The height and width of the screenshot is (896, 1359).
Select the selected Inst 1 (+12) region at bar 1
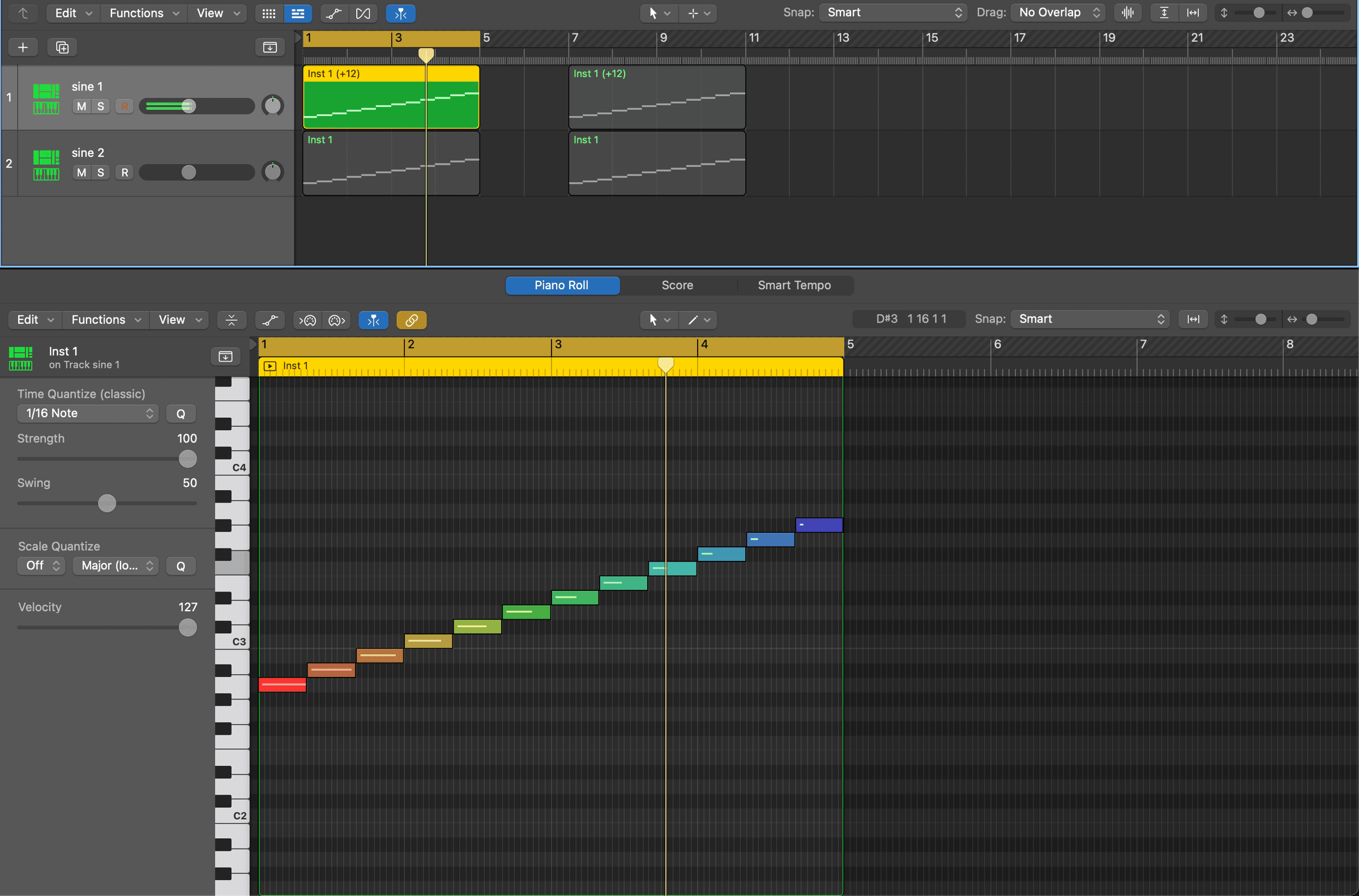391,97
